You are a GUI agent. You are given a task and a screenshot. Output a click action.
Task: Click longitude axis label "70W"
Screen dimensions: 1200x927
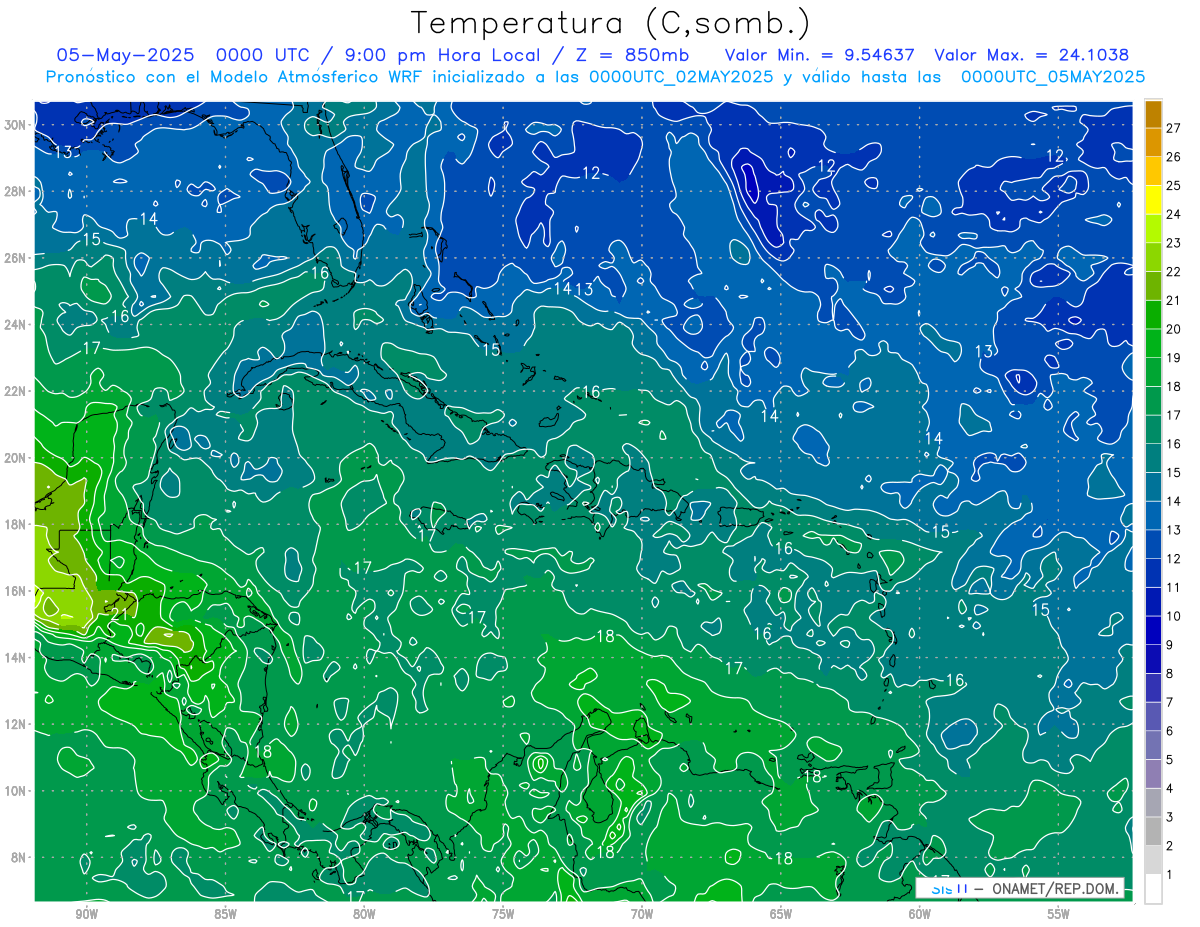pos(642,915)
